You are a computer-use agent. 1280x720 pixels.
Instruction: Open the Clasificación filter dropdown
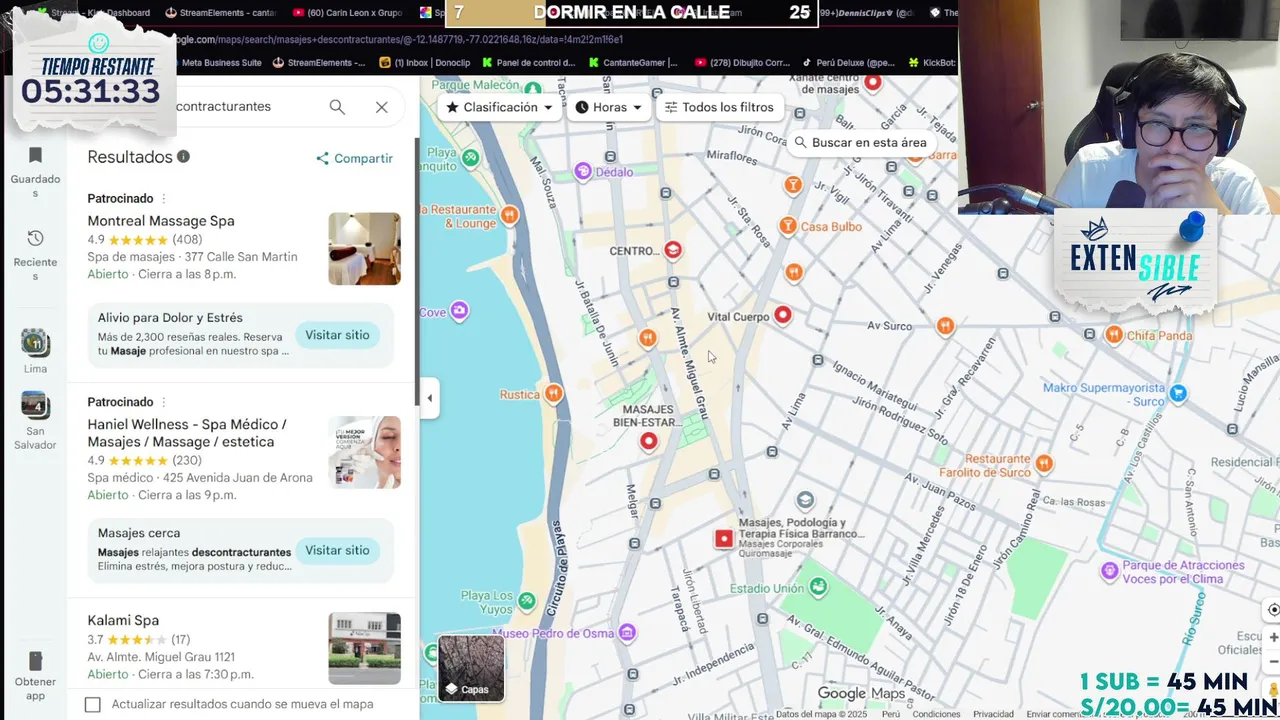pyautogui.click(x=499, y=107)
